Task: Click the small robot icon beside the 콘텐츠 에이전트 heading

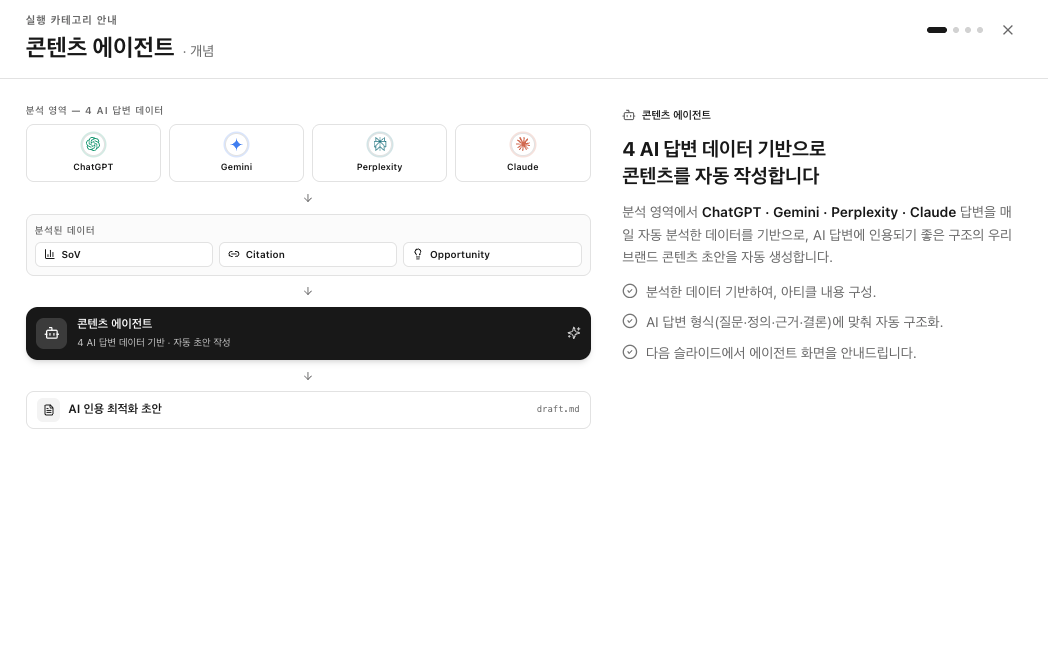Action: 628,115
